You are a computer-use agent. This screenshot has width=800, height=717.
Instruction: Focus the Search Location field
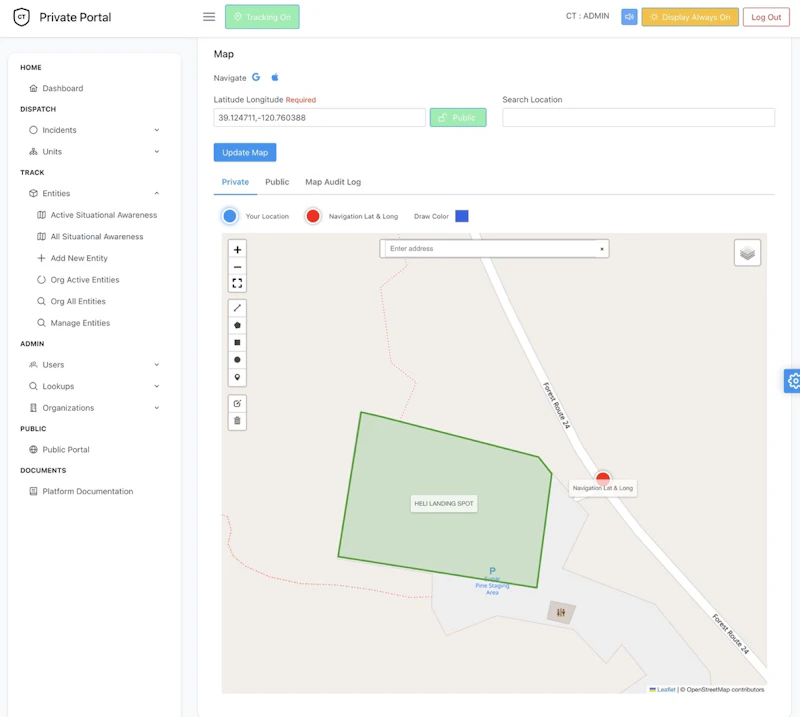click(x=638, y=117)
